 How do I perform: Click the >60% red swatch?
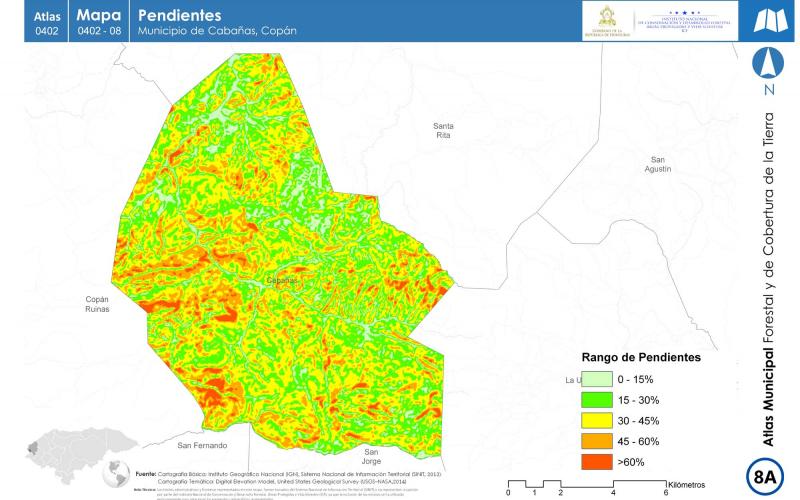tap(596, 462)
